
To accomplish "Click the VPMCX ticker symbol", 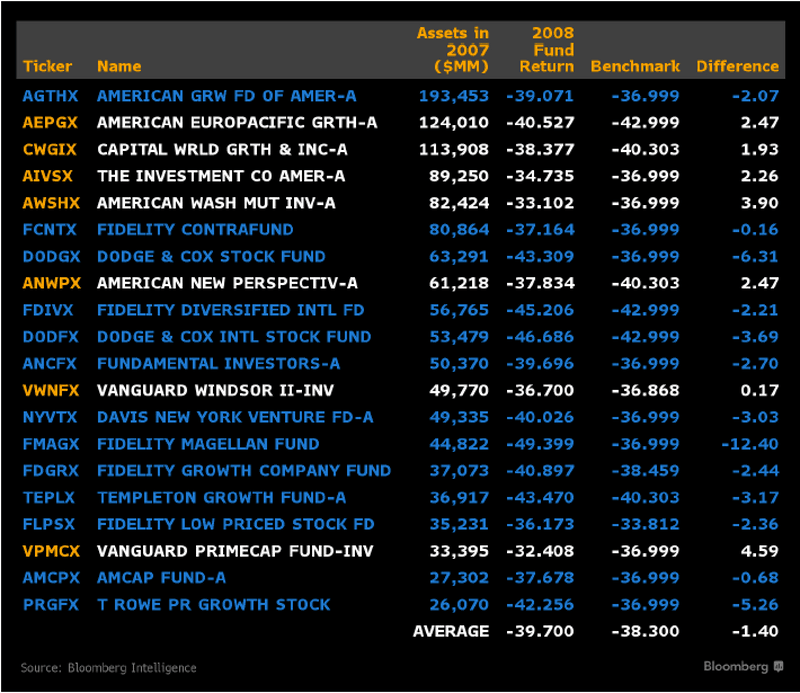I will (x=51, y=551).
